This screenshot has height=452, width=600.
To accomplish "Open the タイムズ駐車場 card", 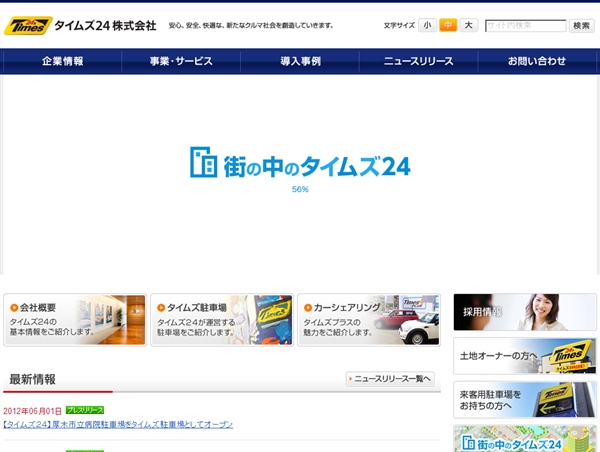I will pyautogui.click(x=222, y=320).
